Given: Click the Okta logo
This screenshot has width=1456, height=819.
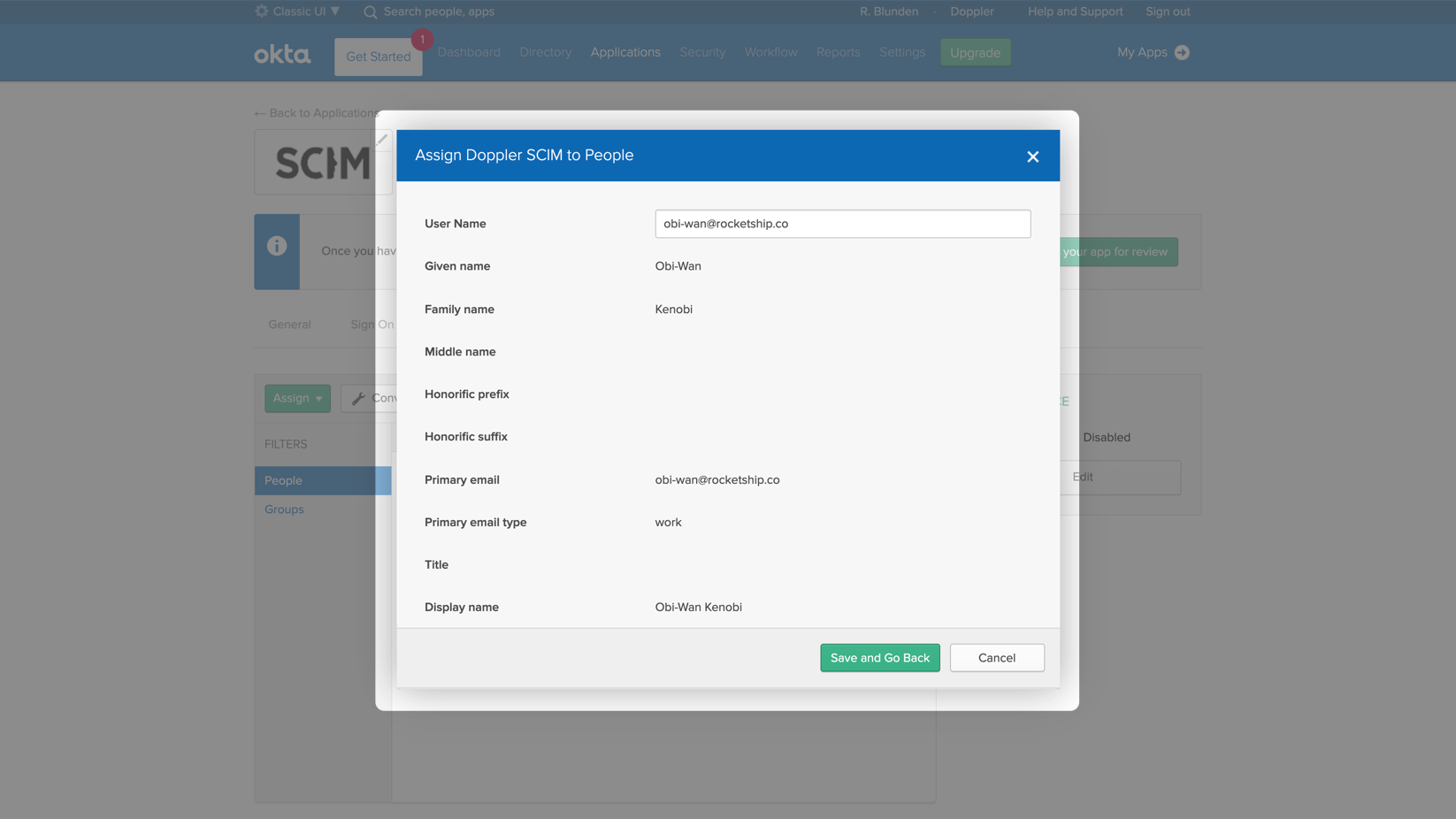Looking at the screenshot, I should point(282,54).
